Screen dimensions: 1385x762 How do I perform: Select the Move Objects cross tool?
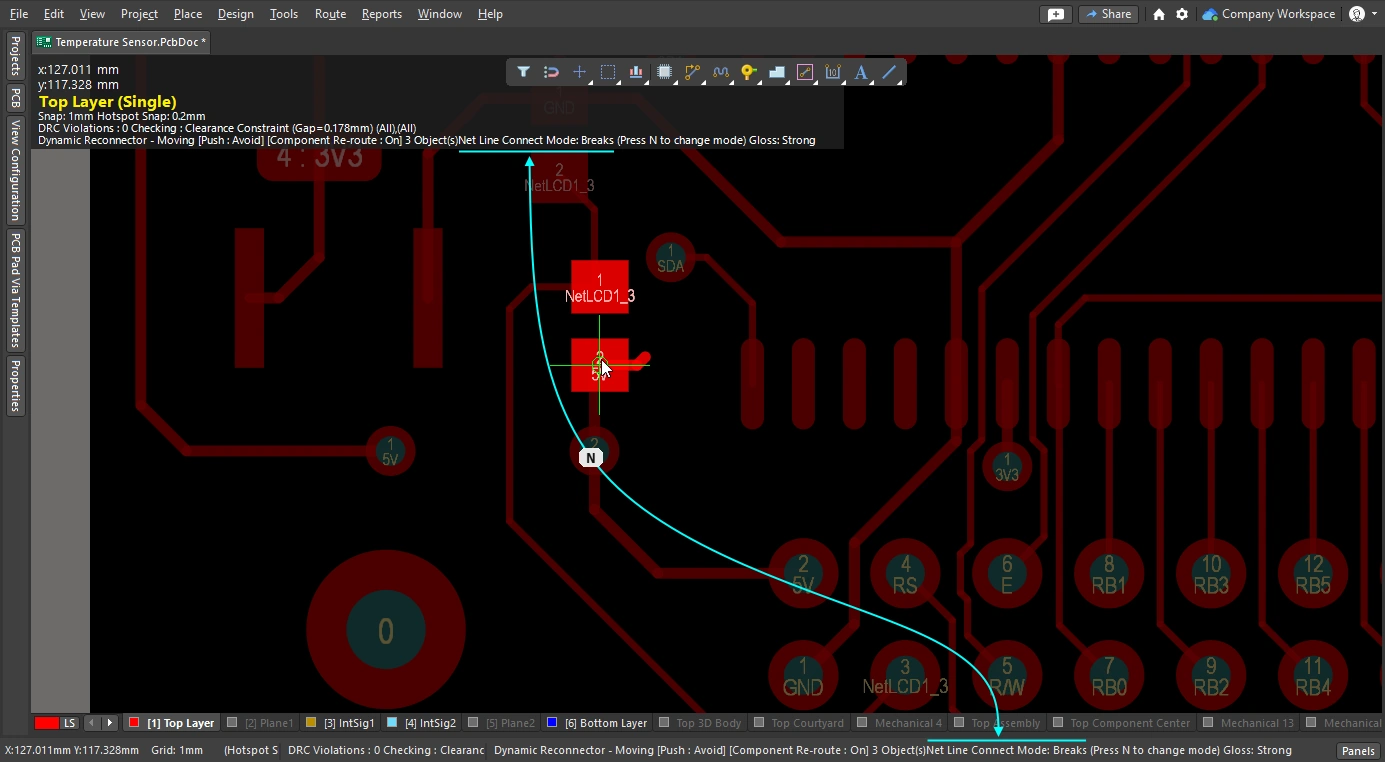click(x=579, y=72)
